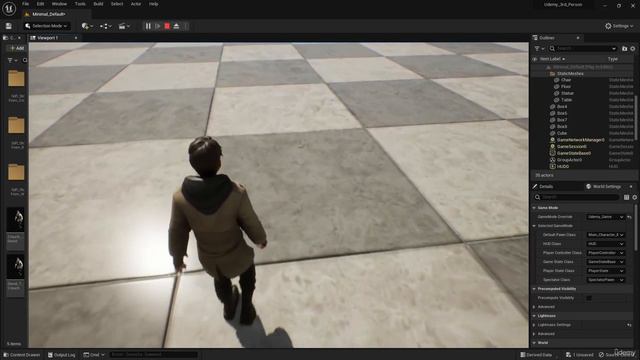Open the Tools menu
This screenshot has width=640, height=360.
coord(80,4)
